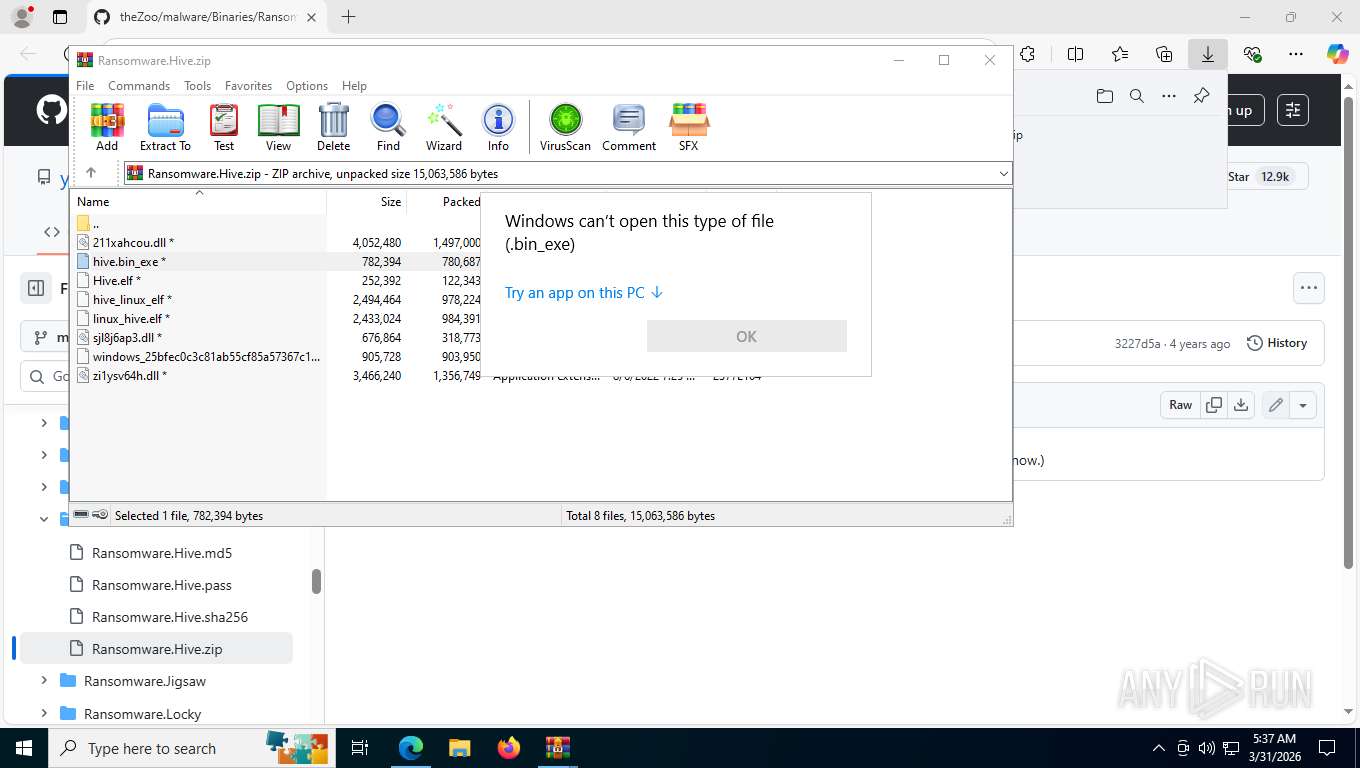Download raw file icon on GitHub
Viewport: 1360px width, 768px height.
coord(1241,405)
